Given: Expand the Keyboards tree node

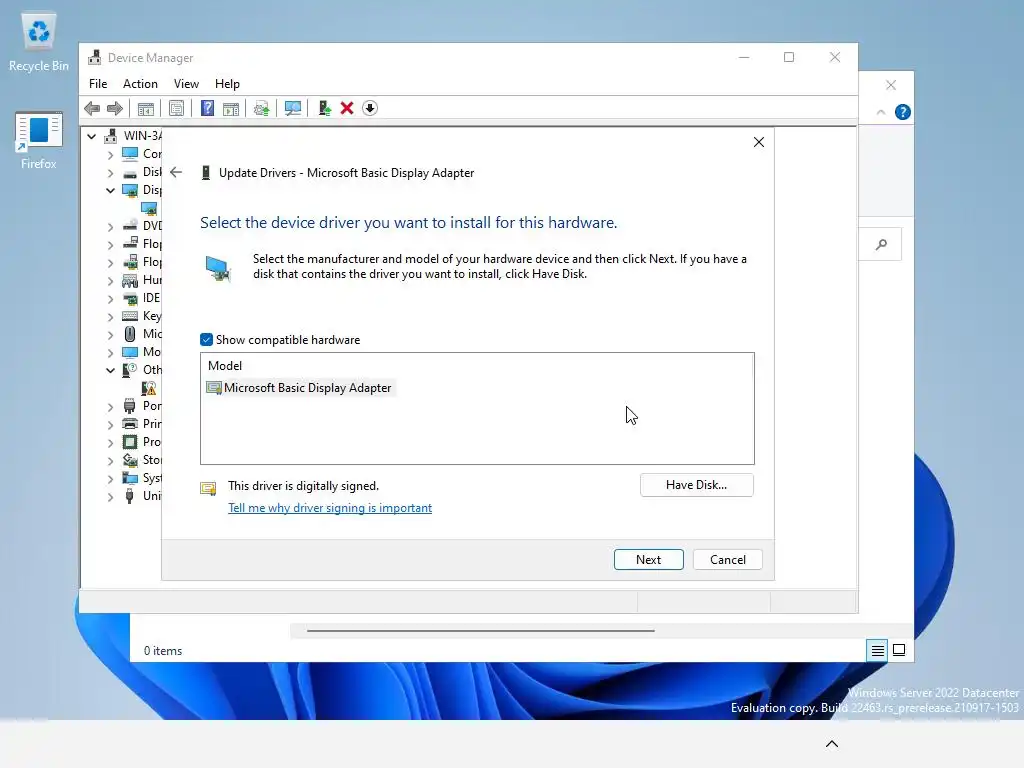Looking at the screenshot, I should tap(110, 316).
